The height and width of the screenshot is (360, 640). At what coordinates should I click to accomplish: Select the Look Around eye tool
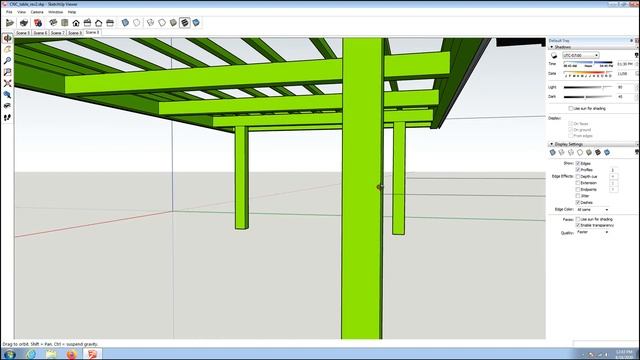coord(7,106)
